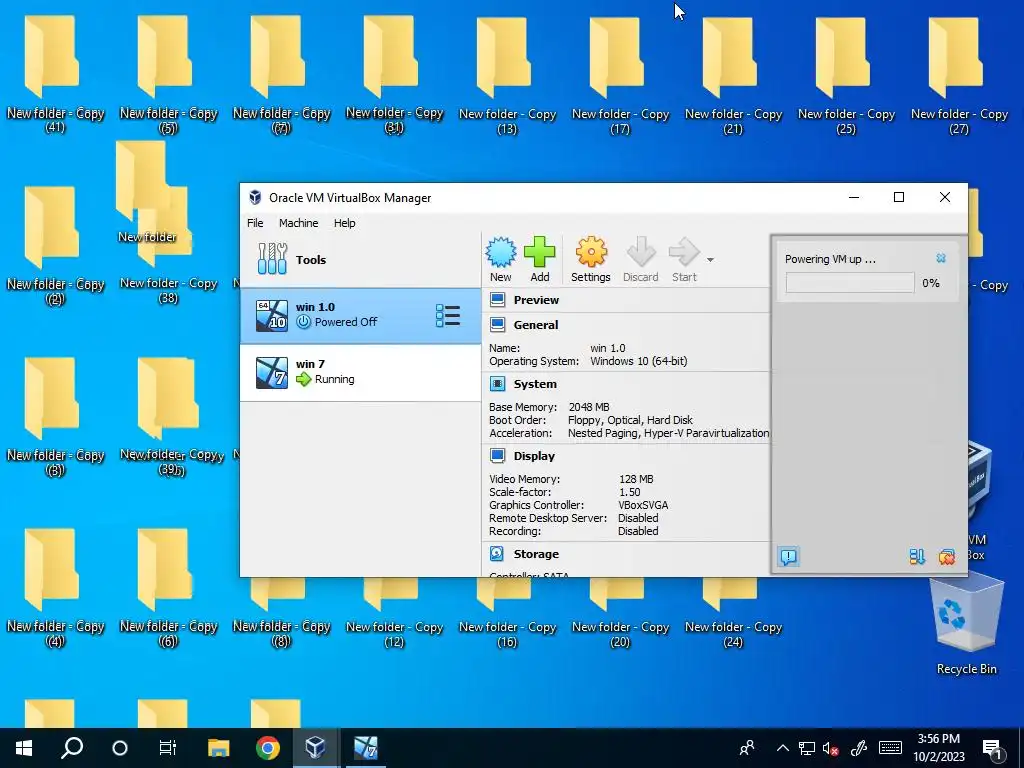Click the muted volume tray icon
This screenshot has width=1024, height=768.
[x=831, y=748]
